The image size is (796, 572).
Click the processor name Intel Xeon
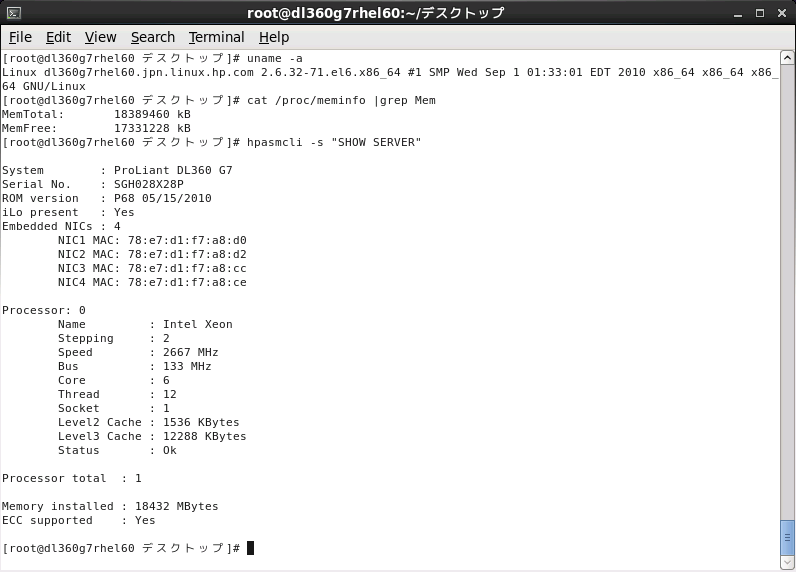[197, 324]
